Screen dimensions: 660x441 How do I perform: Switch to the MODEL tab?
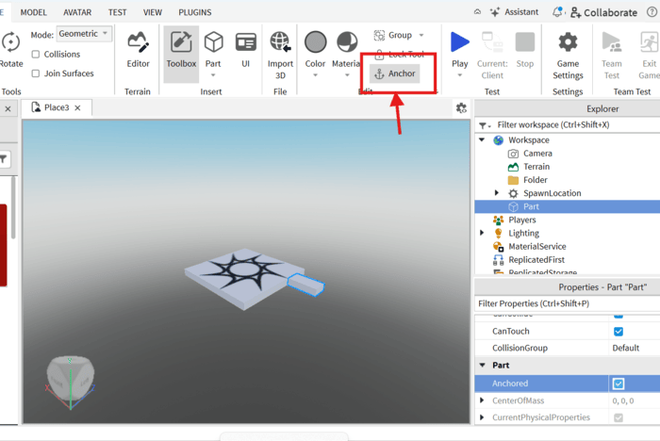tap(34, 12)
